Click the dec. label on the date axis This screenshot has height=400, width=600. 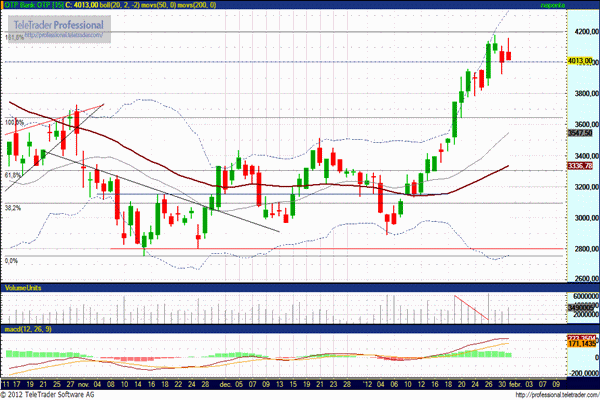click(226, 382)
